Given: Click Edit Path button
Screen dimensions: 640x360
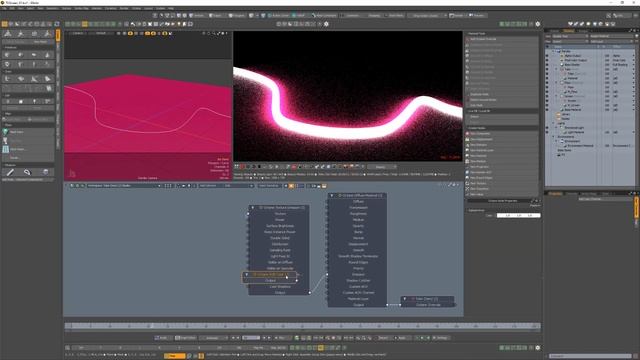Looking at the screenshot, I should pyautogui.click(x=502, y=105).
